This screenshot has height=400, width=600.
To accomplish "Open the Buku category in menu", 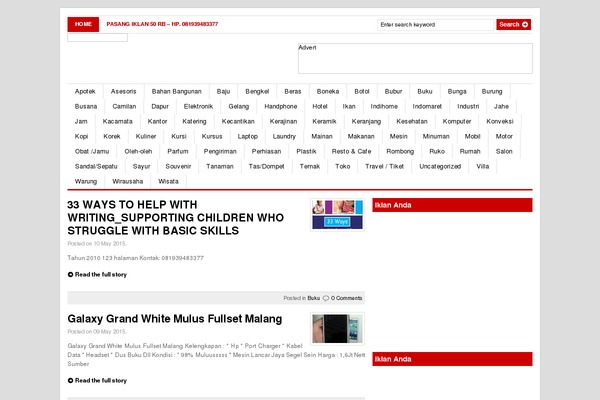I will [x=425, y=91].
